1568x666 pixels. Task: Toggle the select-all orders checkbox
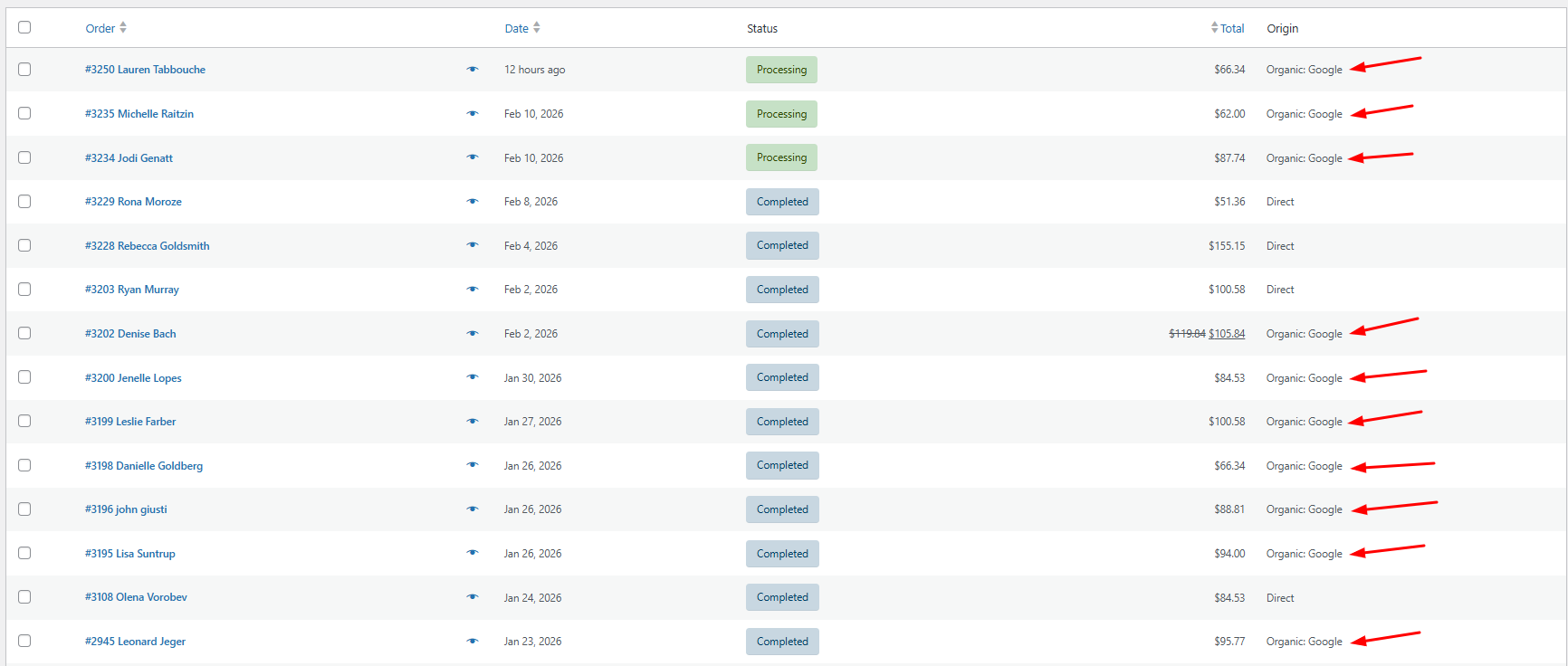coord(24,27)
